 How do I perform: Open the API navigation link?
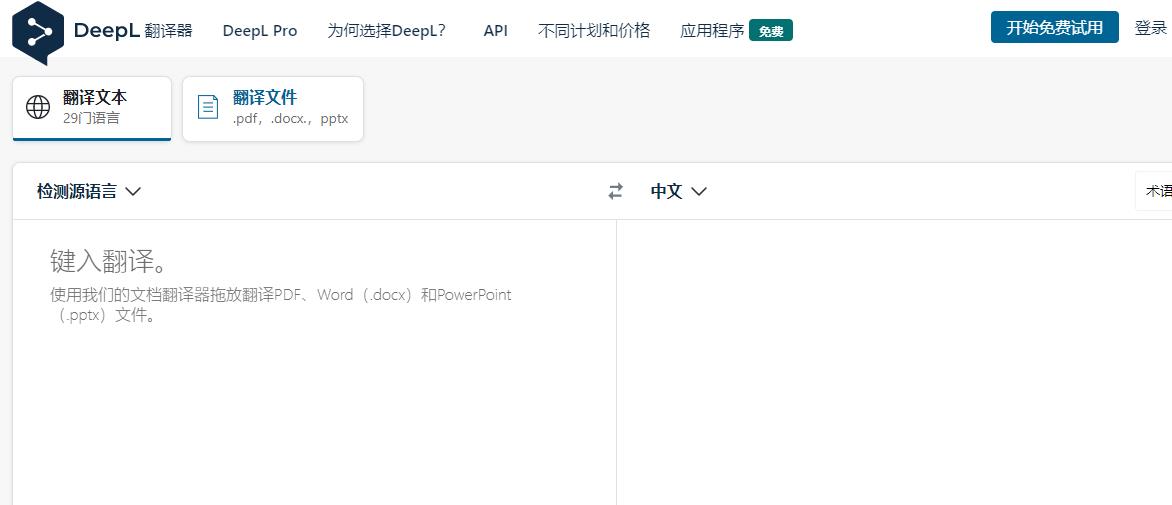click(x=496, y=31)
